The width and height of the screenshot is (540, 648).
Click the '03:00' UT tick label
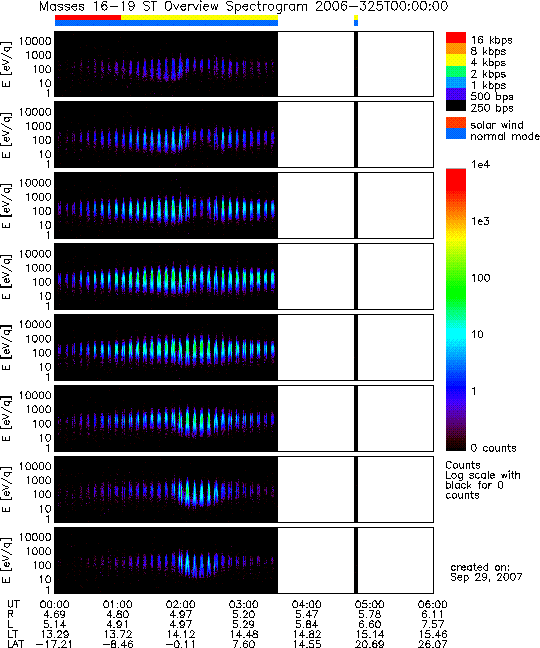click(243, 605)
